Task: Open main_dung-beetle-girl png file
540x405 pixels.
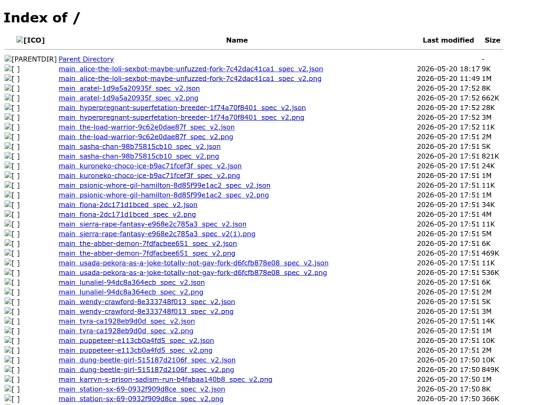Action: 146,370
